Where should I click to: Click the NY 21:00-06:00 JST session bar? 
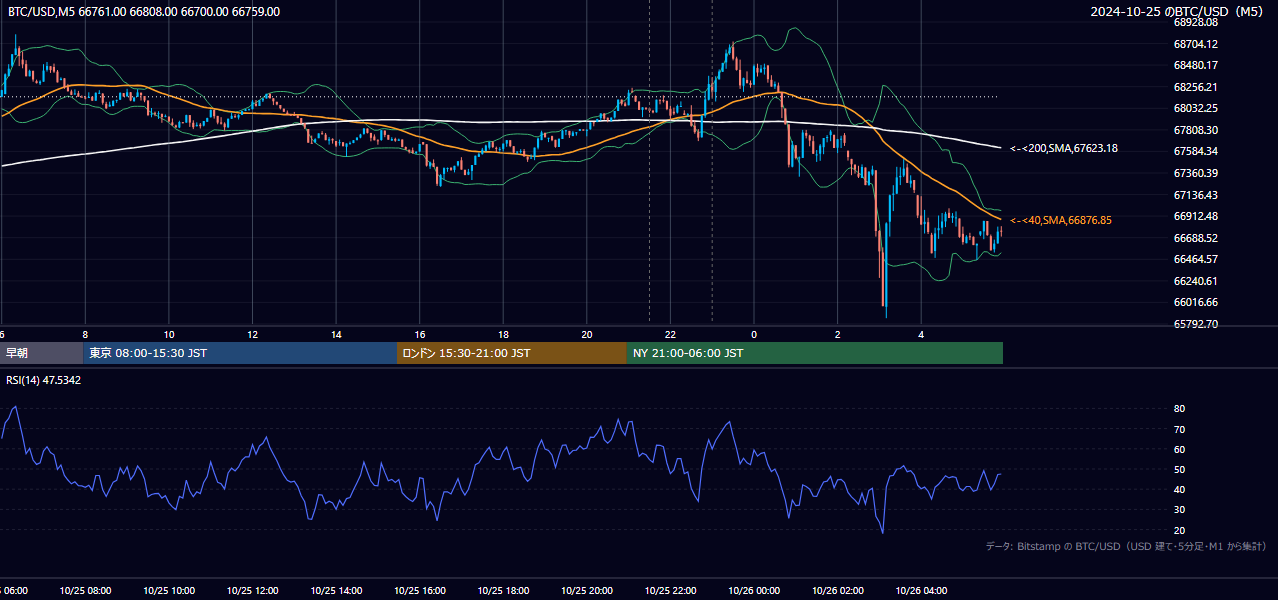[x=815, y=353]
